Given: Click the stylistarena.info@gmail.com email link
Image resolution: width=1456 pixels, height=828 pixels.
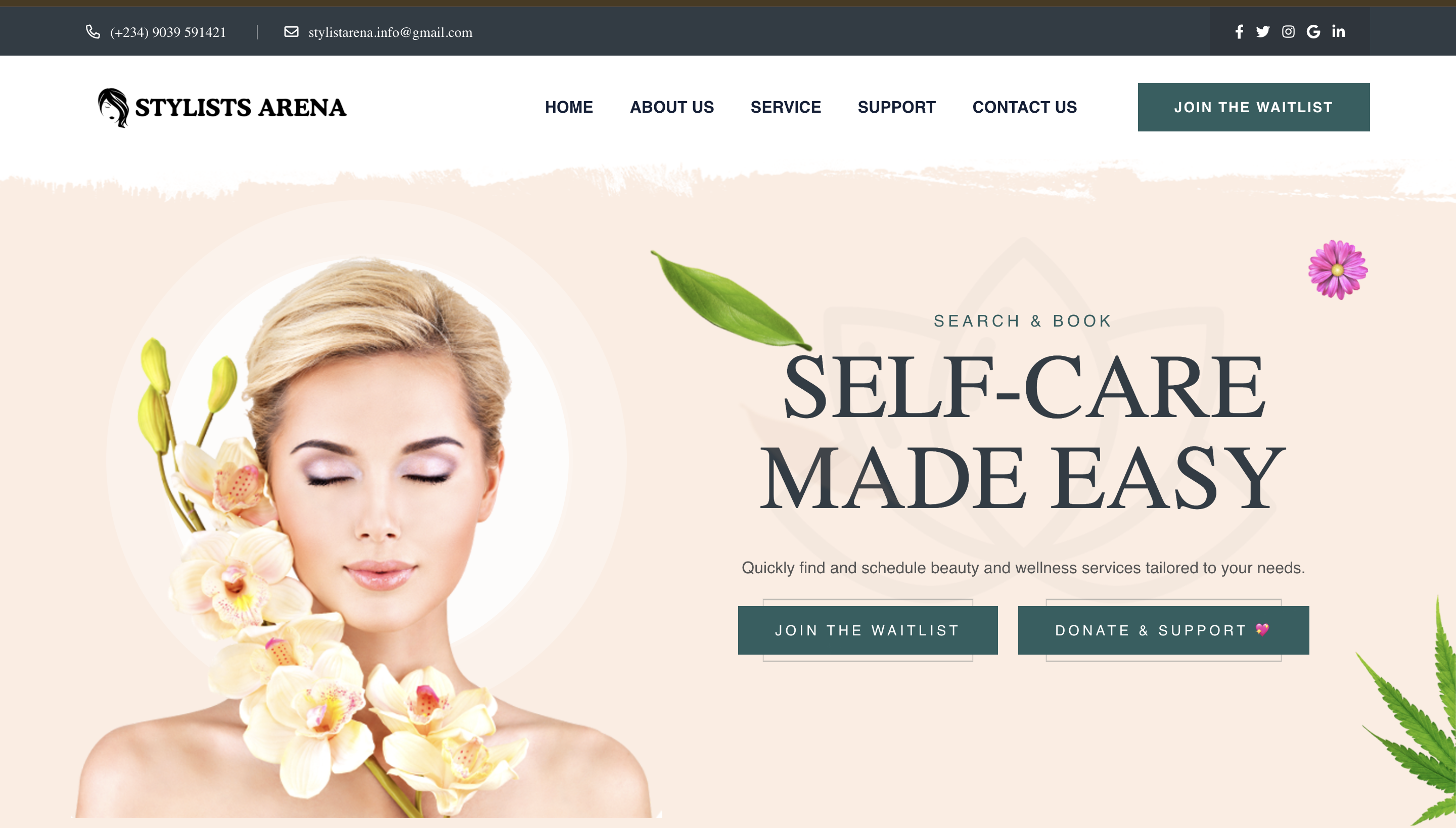Looking at the screenshot, I should pos(390,32).
